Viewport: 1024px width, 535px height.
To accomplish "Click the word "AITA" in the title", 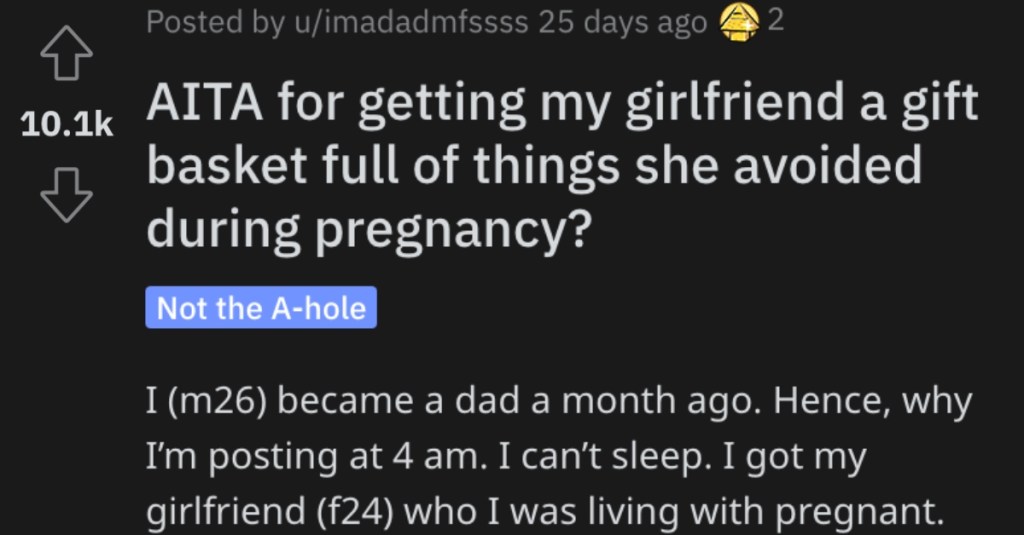I will tap(204, 103).
